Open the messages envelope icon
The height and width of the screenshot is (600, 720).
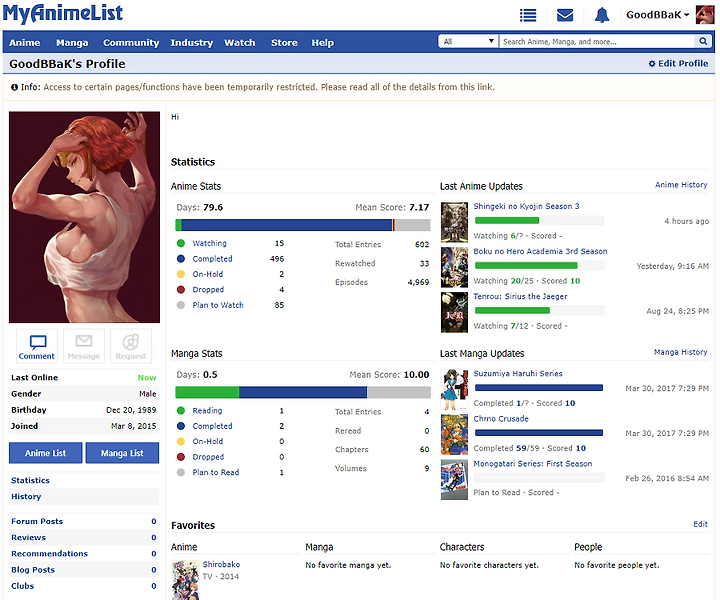pos(564,15)
